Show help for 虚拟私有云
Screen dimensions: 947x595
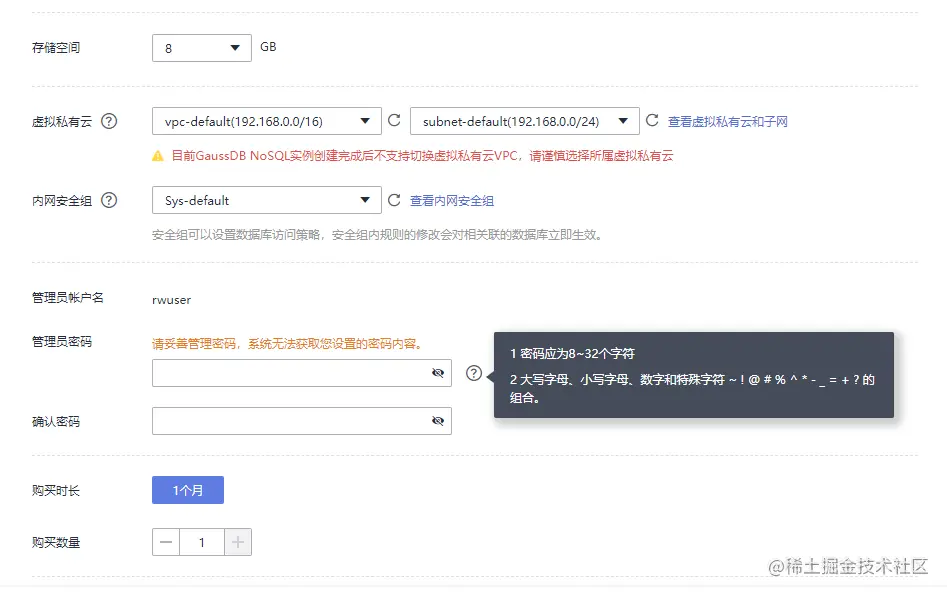(109, 121)
